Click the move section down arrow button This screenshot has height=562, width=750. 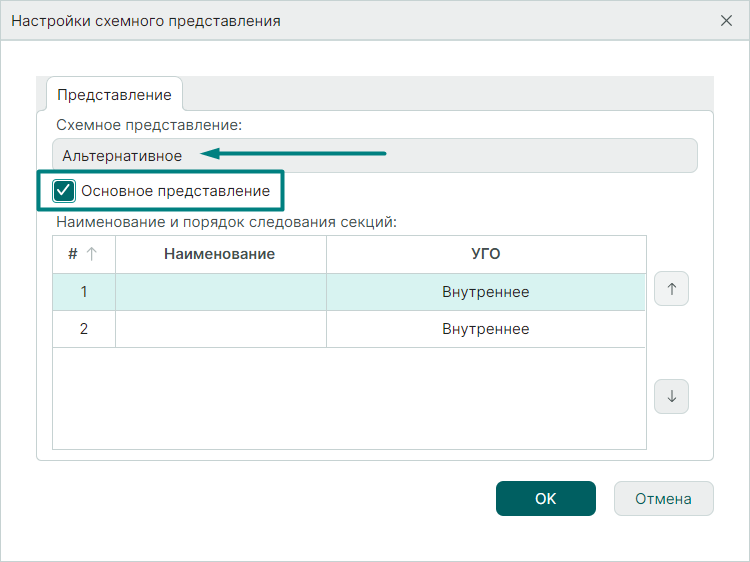point(671,396)
